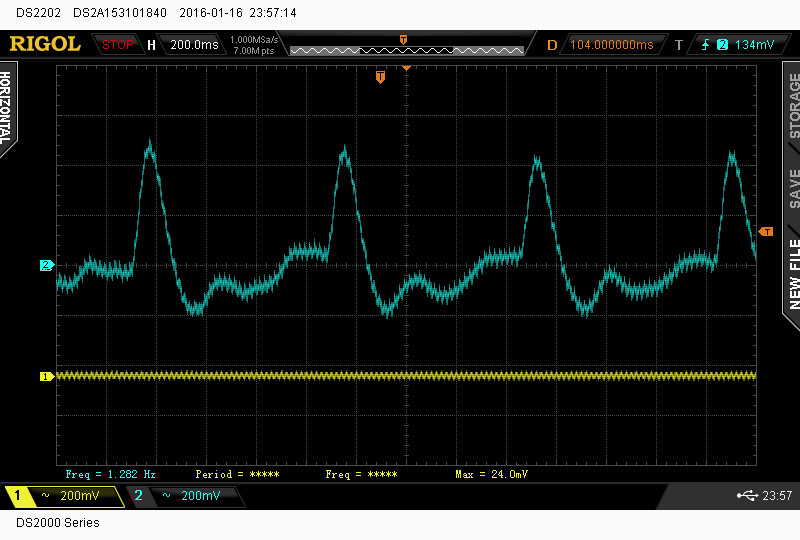Click the DS2A153101840 serial number text

(x=120, y=13)
